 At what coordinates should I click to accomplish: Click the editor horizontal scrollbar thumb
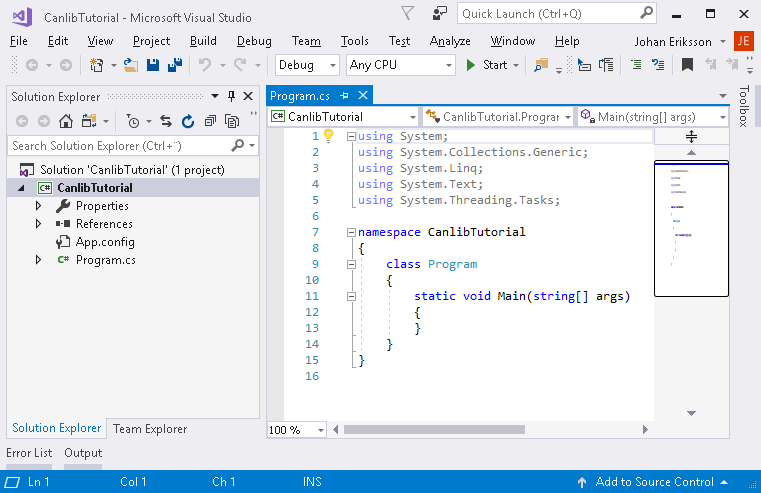click(x=434, y=429)
